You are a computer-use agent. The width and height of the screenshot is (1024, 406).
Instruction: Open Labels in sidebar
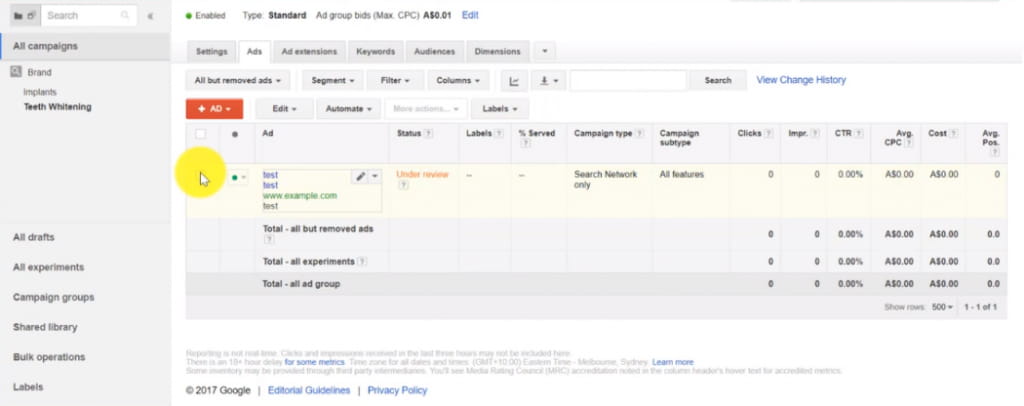point(28,387)
